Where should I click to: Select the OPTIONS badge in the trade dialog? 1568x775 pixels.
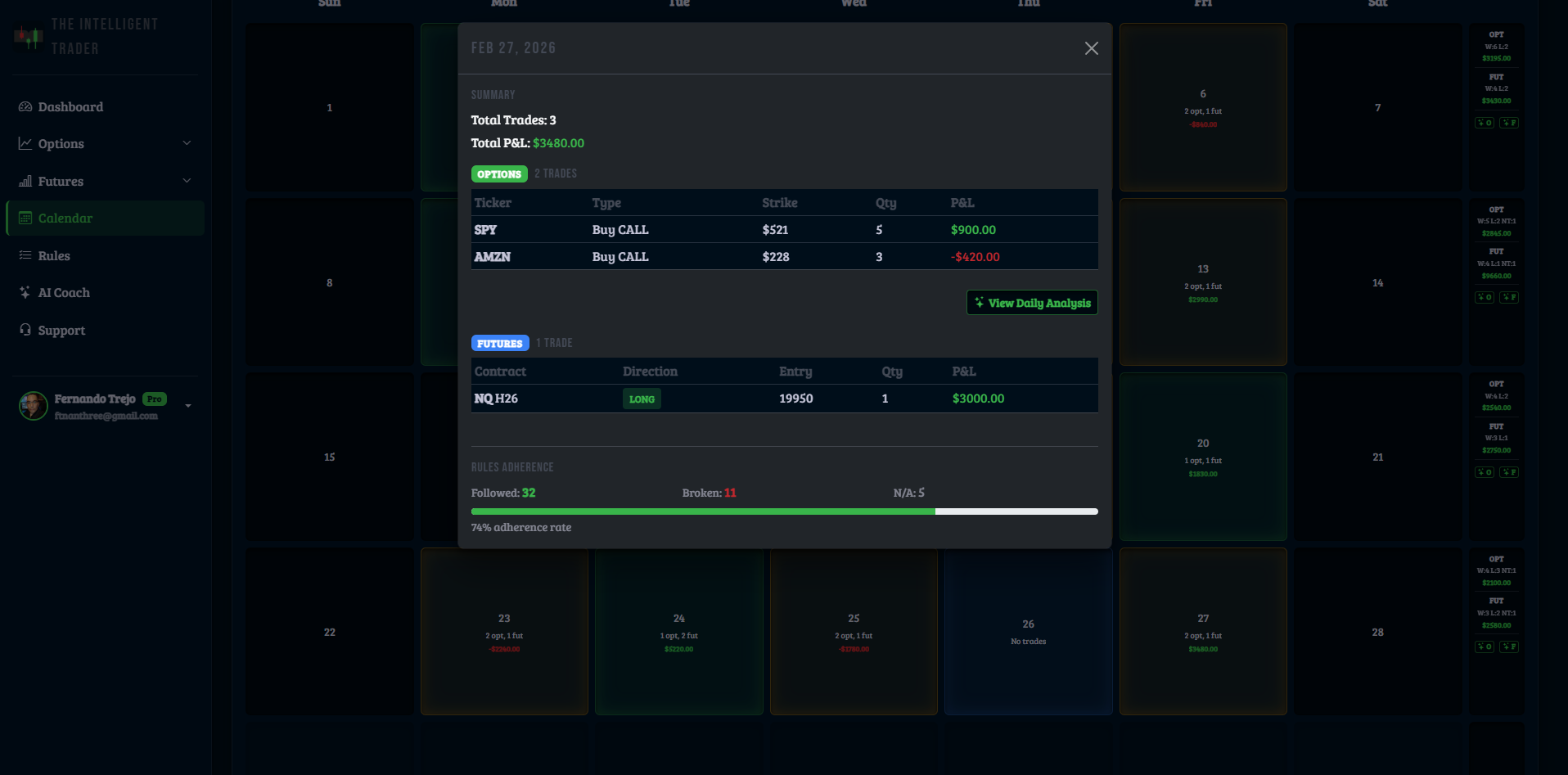coord(498,173)
